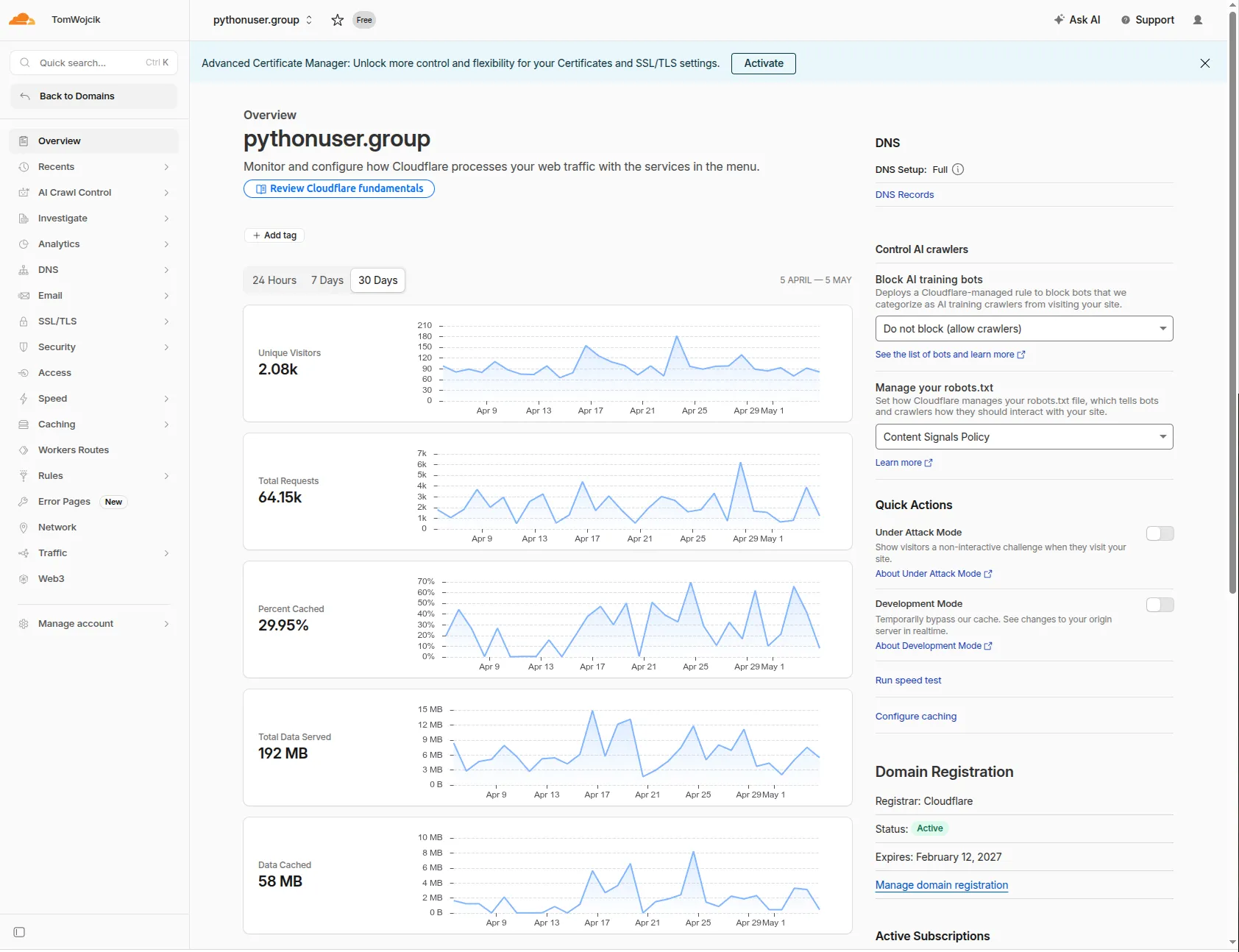1239x952 pixels.
Task: Open the Web3 menu item
Action: pyautogui.click(x=94, y=579)
